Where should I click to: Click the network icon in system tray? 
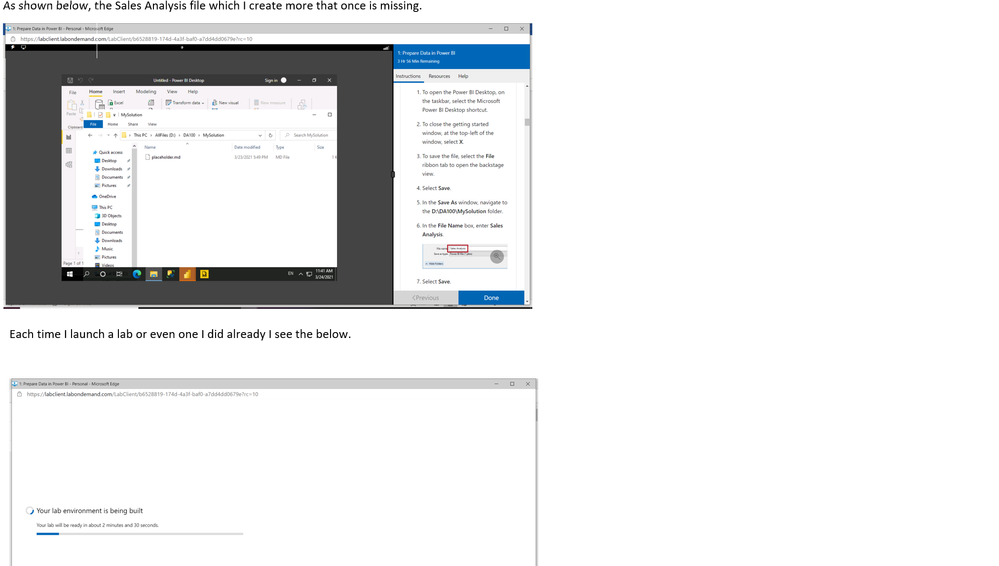tap(309, 274)
